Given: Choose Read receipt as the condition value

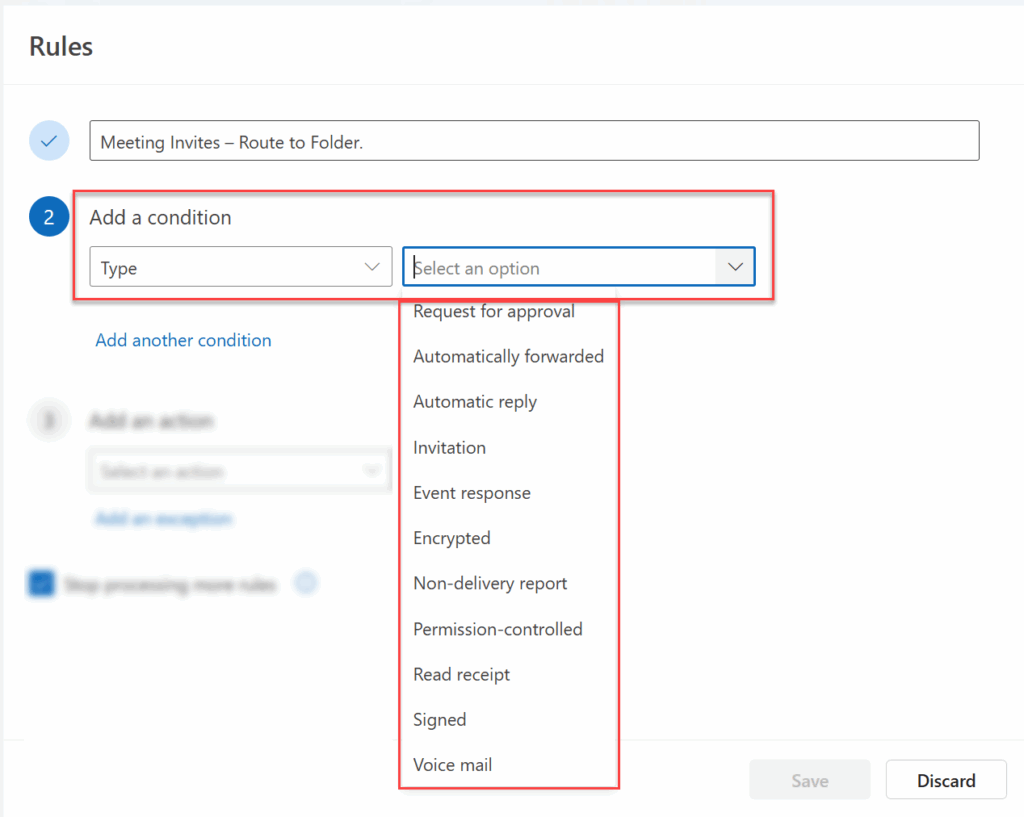Looking at the screenshot, I should (x=461, y=674).
